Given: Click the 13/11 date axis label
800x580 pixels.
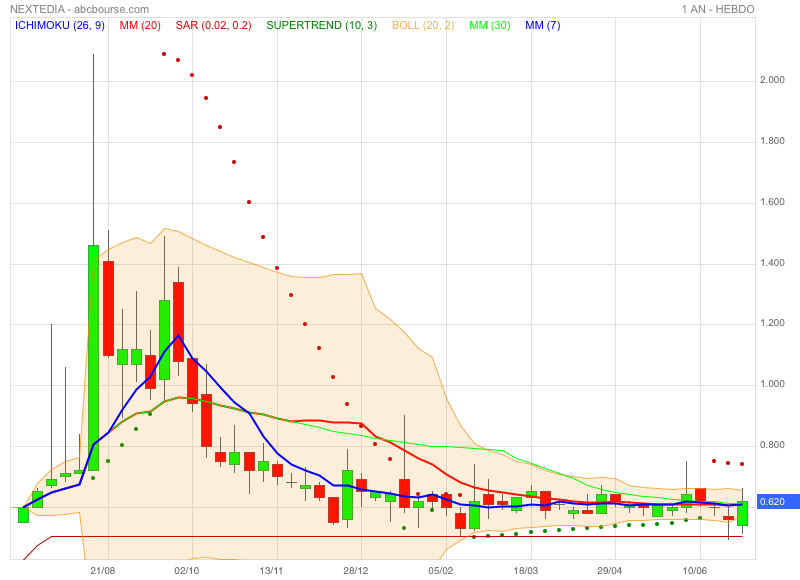Looking at the screenshot, I should [271, 570].
